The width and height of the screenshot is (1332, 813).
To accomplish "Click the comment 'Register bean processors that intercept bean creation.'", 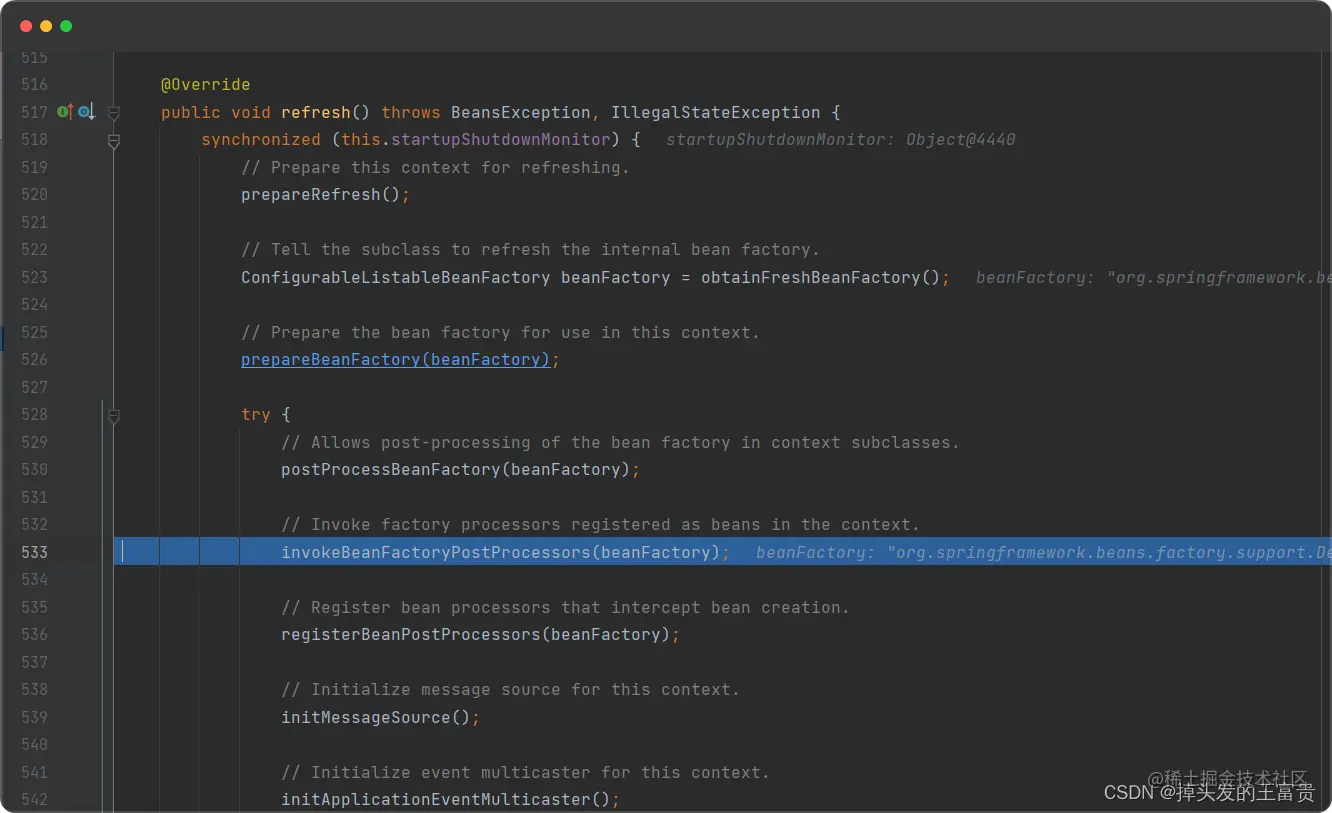I will click(x=565, y=608).
